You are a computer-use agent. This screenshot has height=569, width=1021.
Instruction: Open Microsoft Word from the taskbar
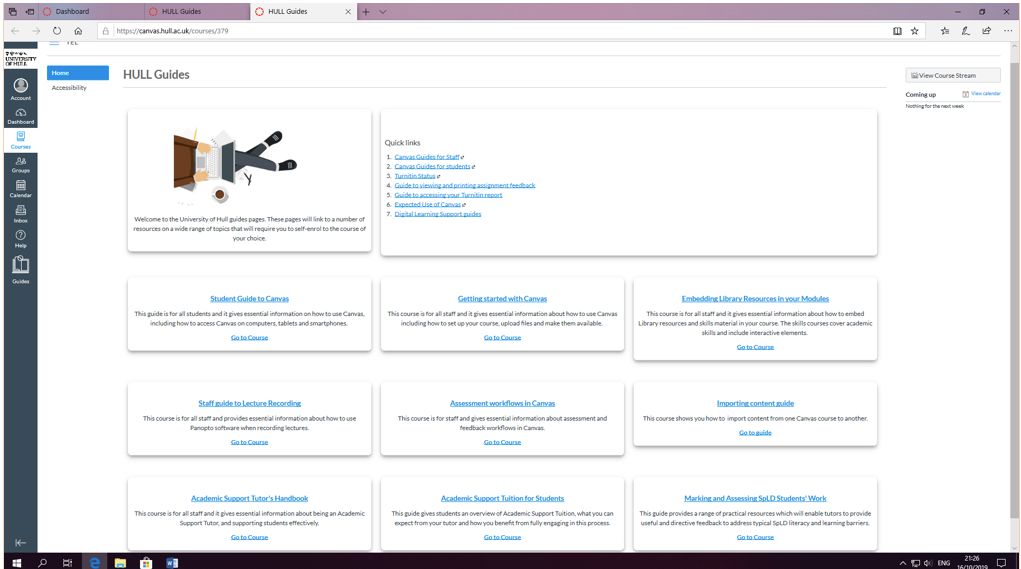pyautogui.click(x=172, y=562)
